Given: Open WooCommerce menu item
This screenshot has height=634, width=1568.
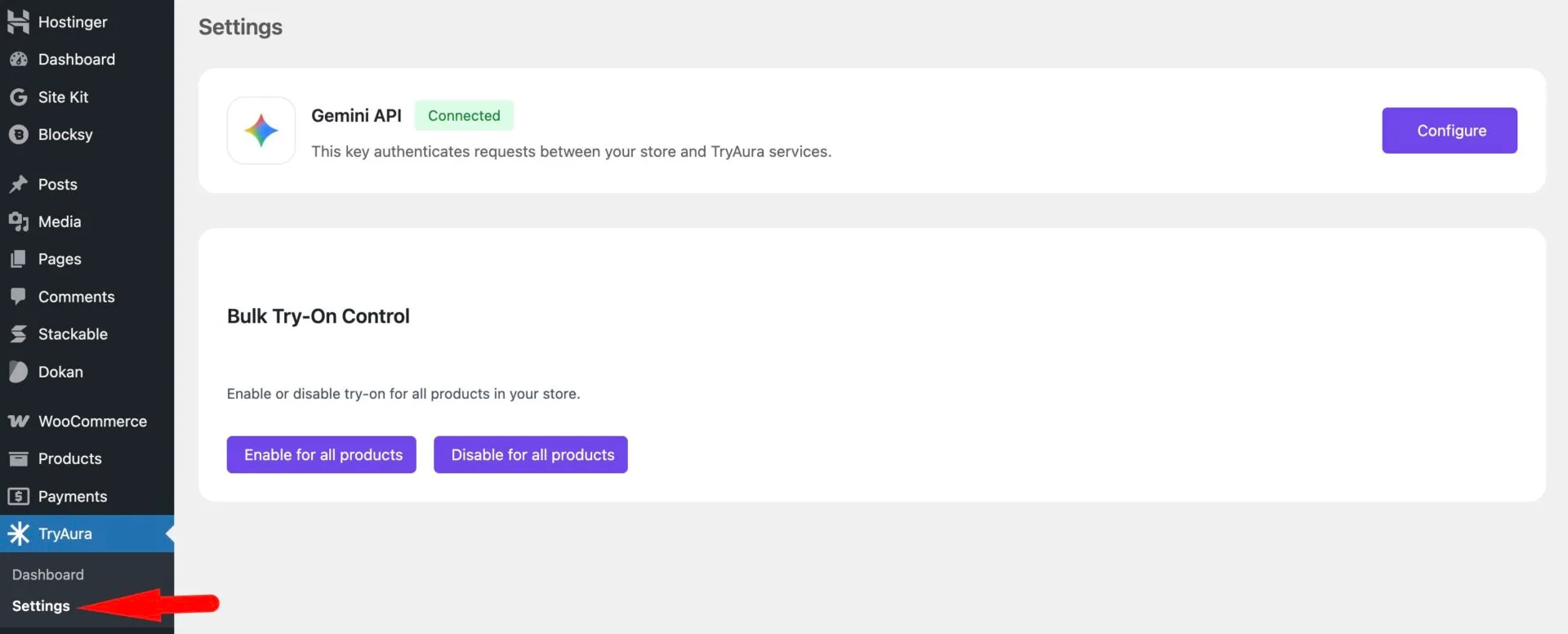Looking at the screenshot, I should 87,422.
